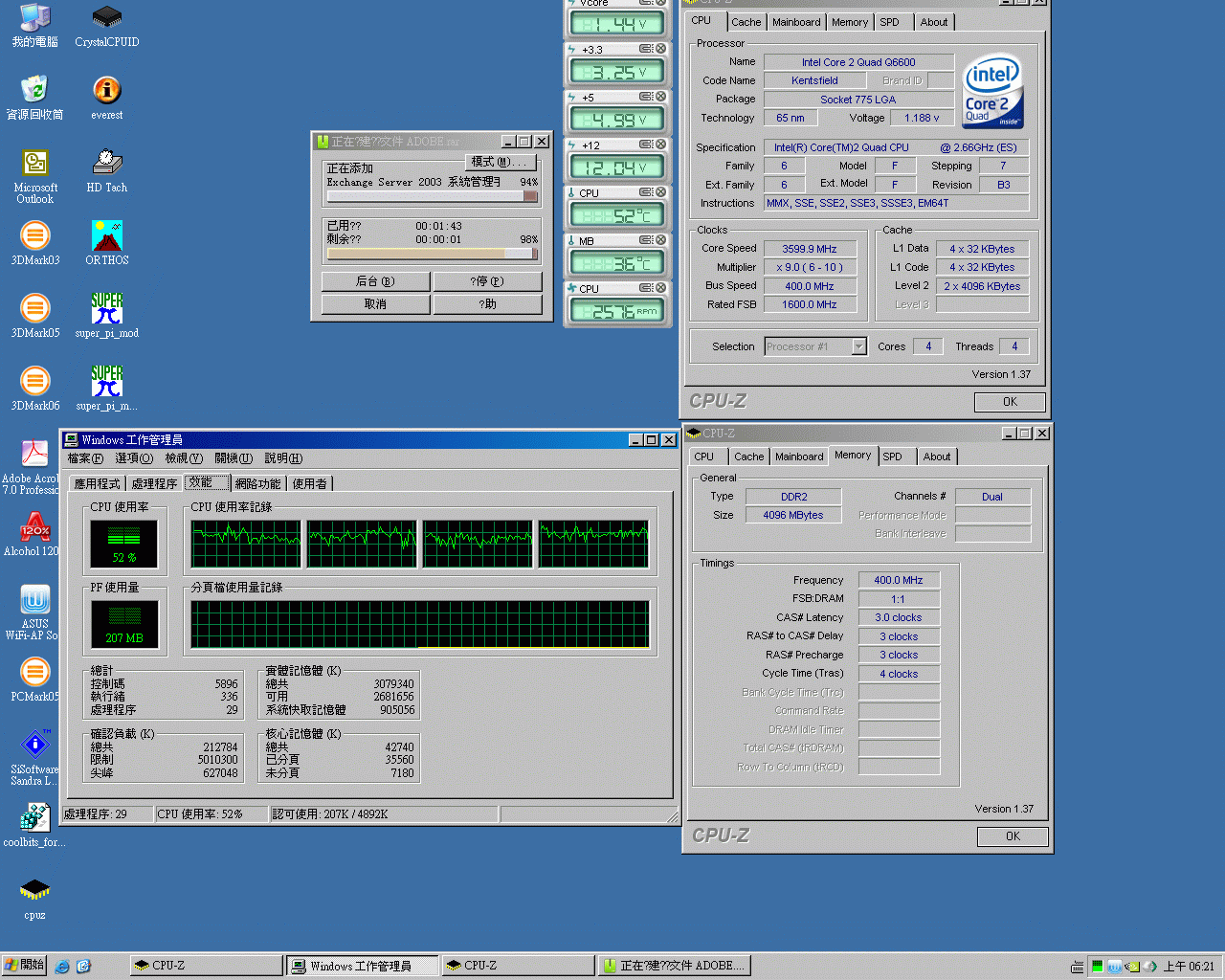The height and width of the screenshot is (980, 1225).
Task: Open 選項(O) menu in Task Manager
Action: pyautogui.click(x=134, y=458)
